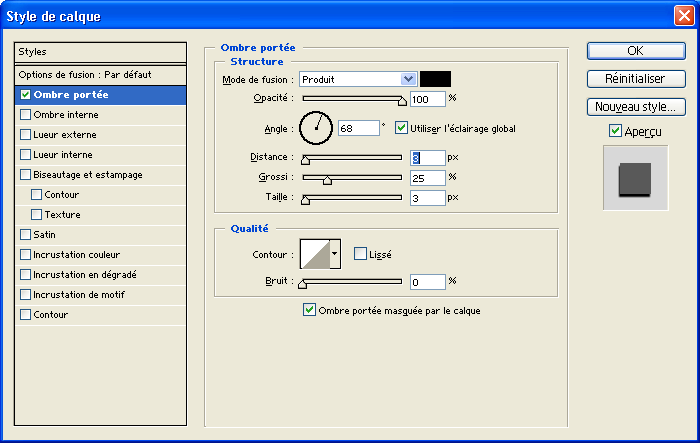
Task: Expand the contour picker dropdown arrow
Action: tap(335, 255)
